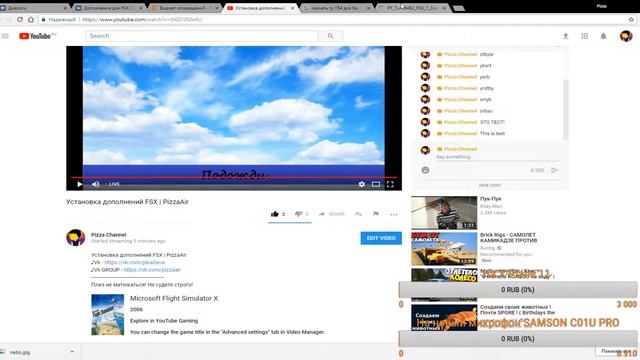Toggle theater mode

[x=376, y=184]
